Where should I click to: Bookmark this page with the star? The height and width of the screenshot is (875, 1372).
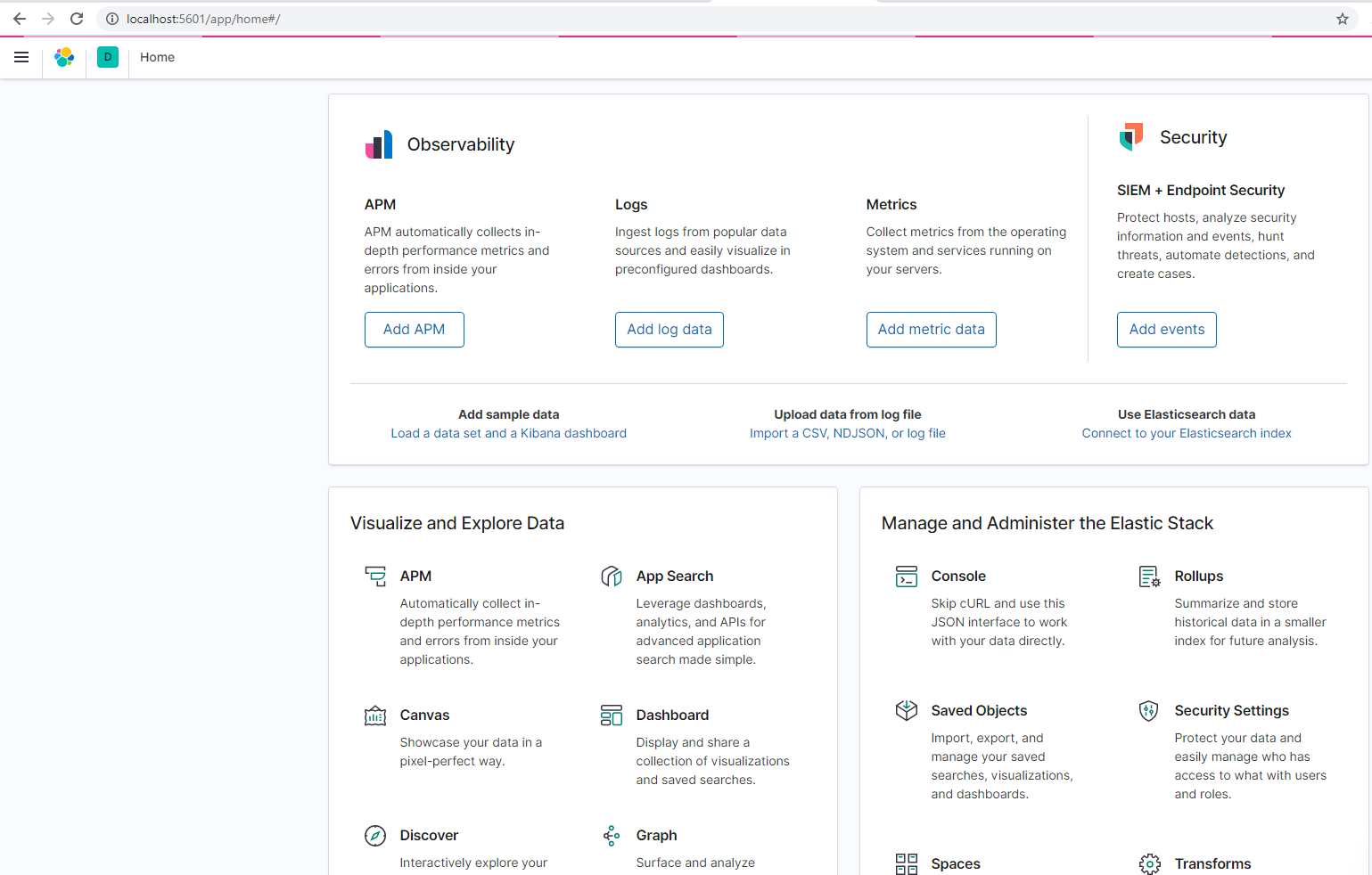point(1343,19)
